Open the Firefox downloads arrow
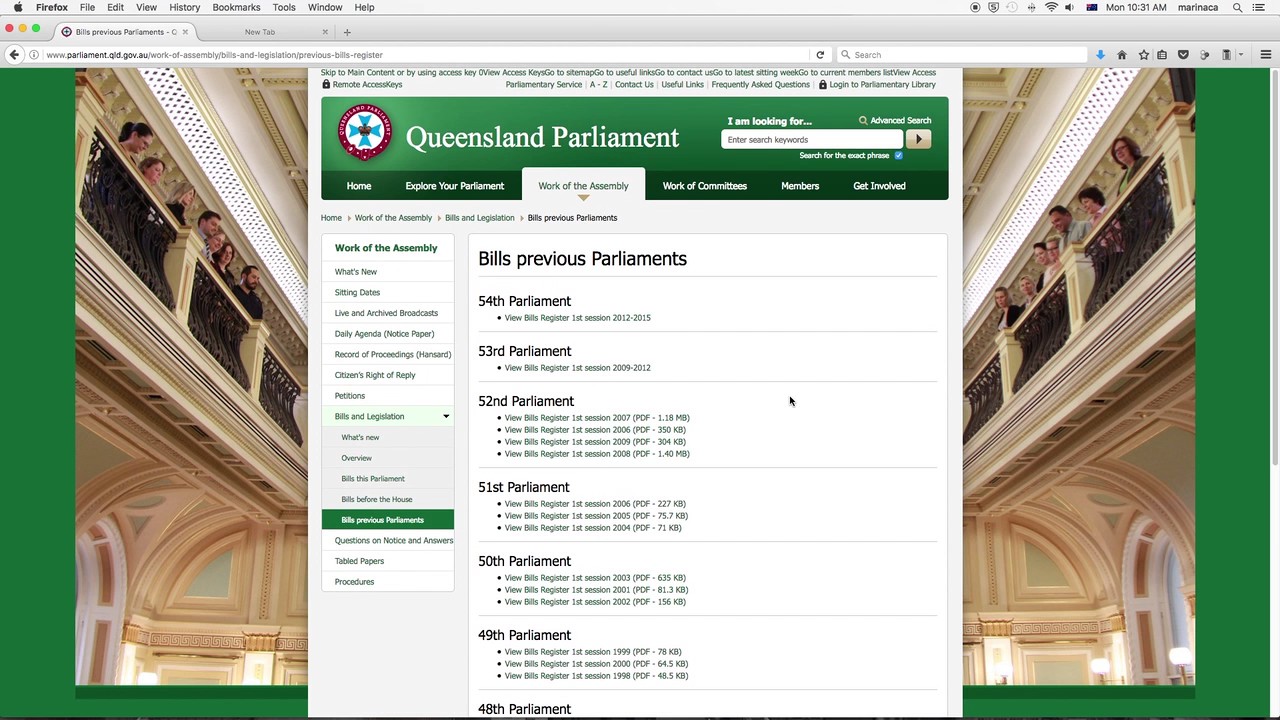This screenshot has height=720, width=1280. tap(1100, 55)
